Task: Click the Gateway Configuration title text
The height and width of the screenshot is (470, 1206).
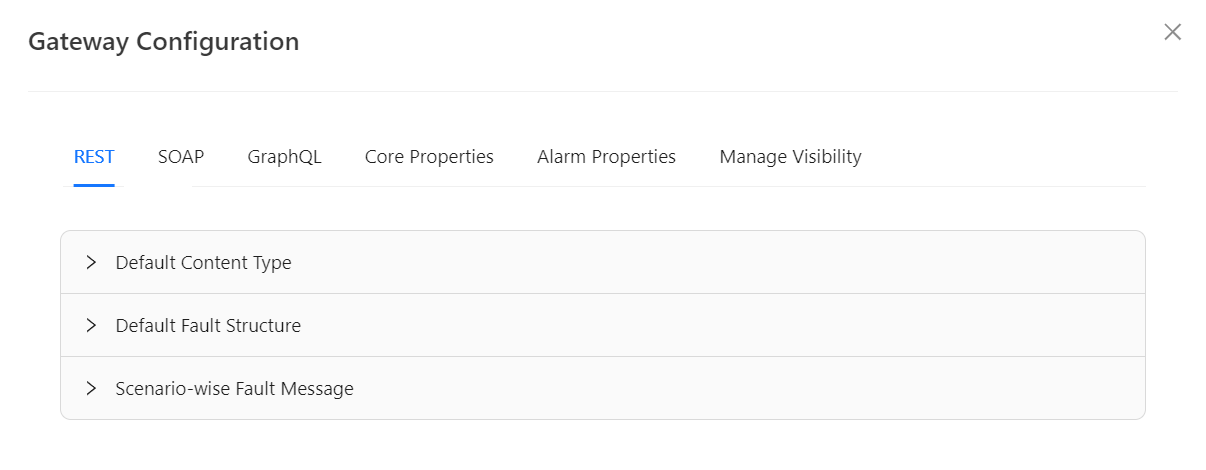Action: click(163, 42)
